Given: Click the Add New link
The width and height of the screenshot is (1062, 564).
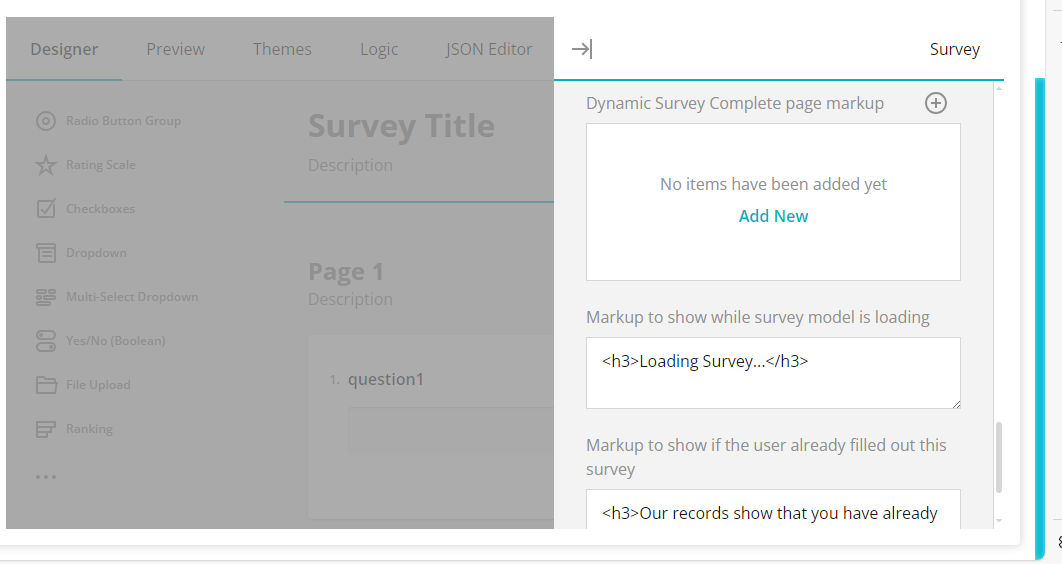Looking at the screenshot, I should click(773, 216).
